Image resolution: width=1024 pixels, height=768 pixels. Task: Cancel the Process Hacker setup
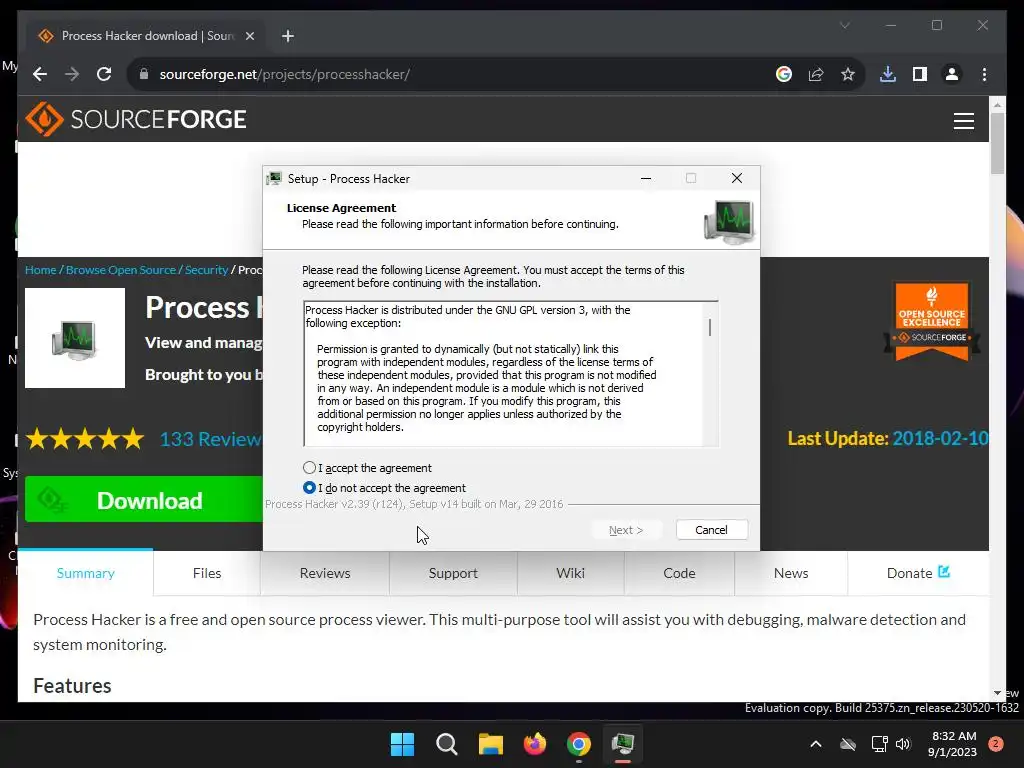tap(711, 530)
